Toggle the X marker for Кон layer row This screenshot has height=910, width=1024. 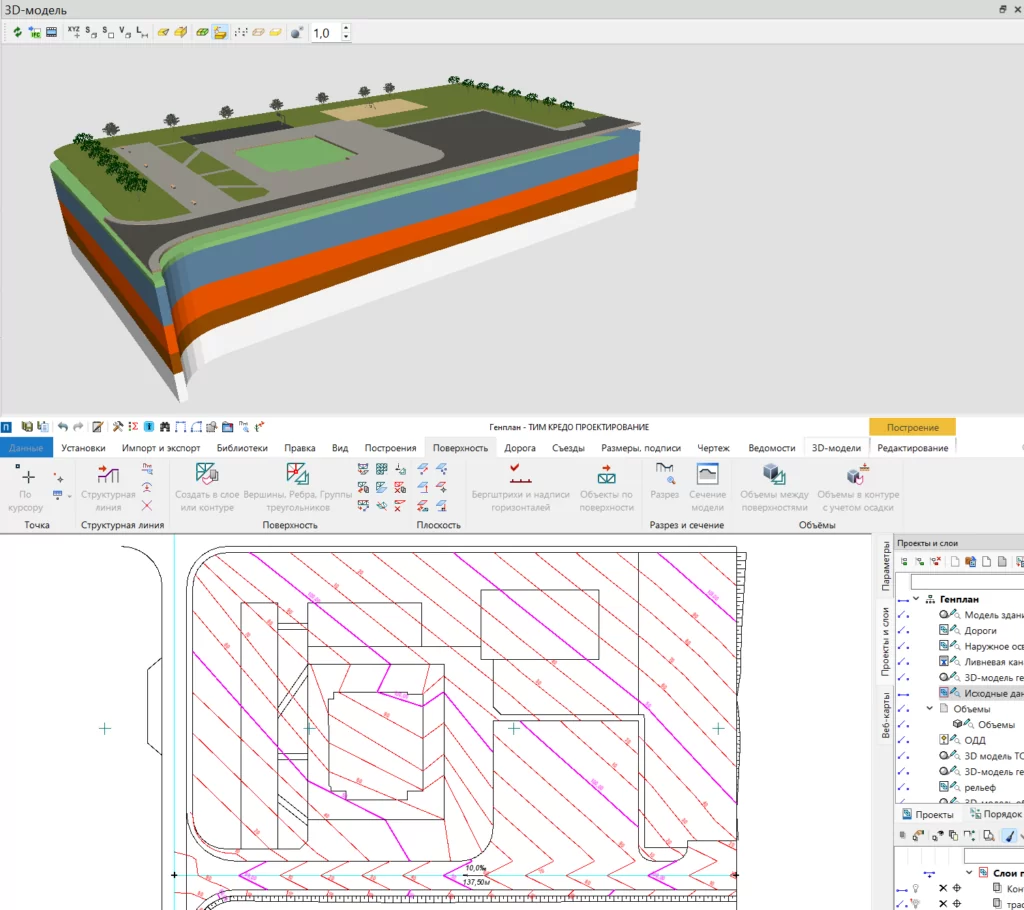tap(943, 888)
